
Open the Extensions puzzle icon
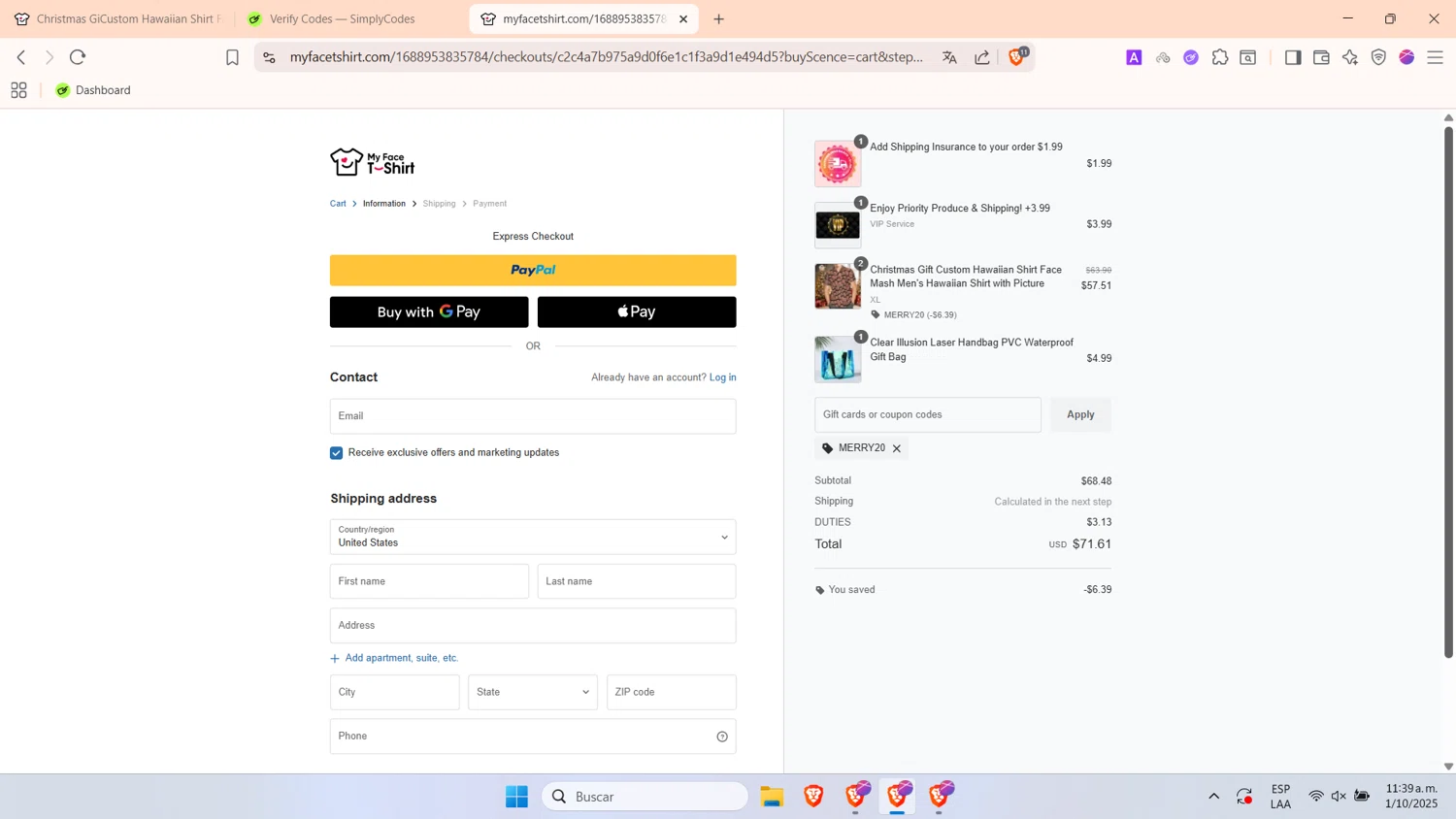[x=1220, y=57]
